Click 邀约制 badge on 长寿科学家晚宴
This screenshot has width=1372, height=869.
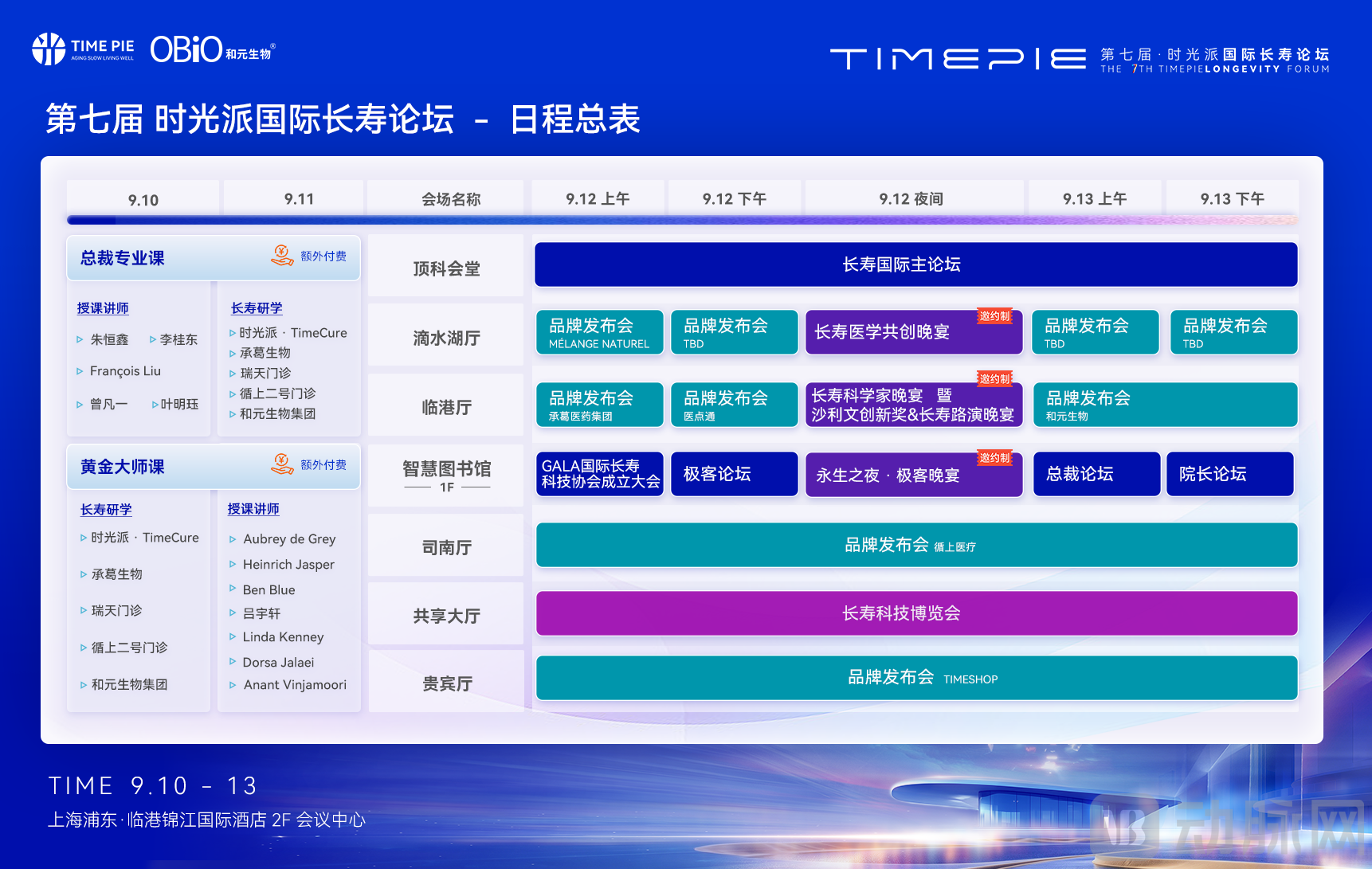pos(994,379)
